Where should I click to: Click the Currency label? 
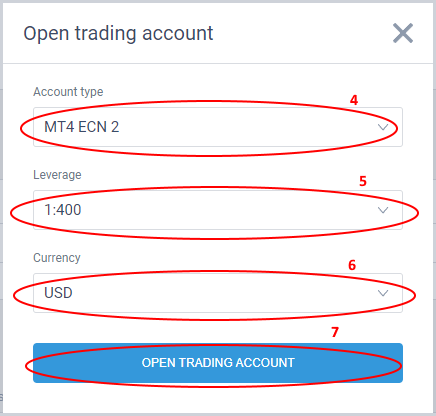click(x=57, y=258)
